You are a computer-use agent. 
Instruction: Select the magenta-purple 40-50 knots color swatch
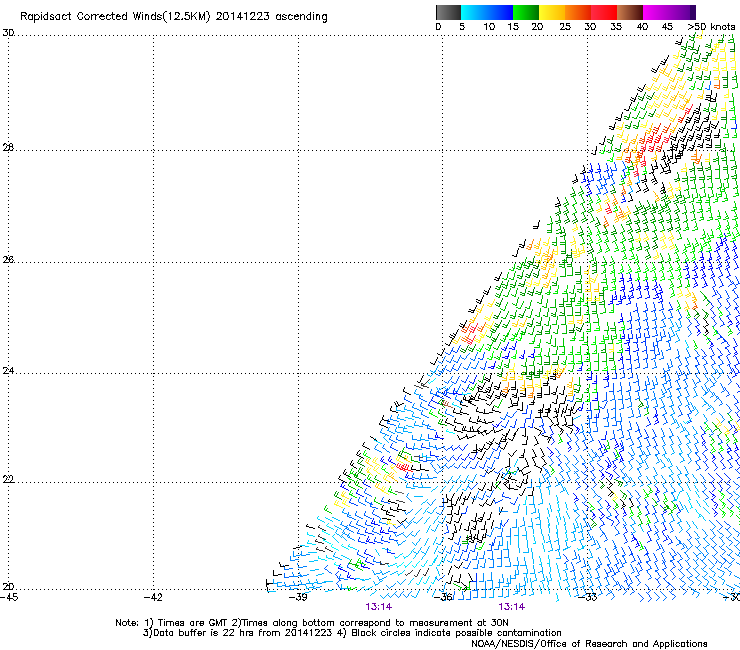(x=669, y=12)
